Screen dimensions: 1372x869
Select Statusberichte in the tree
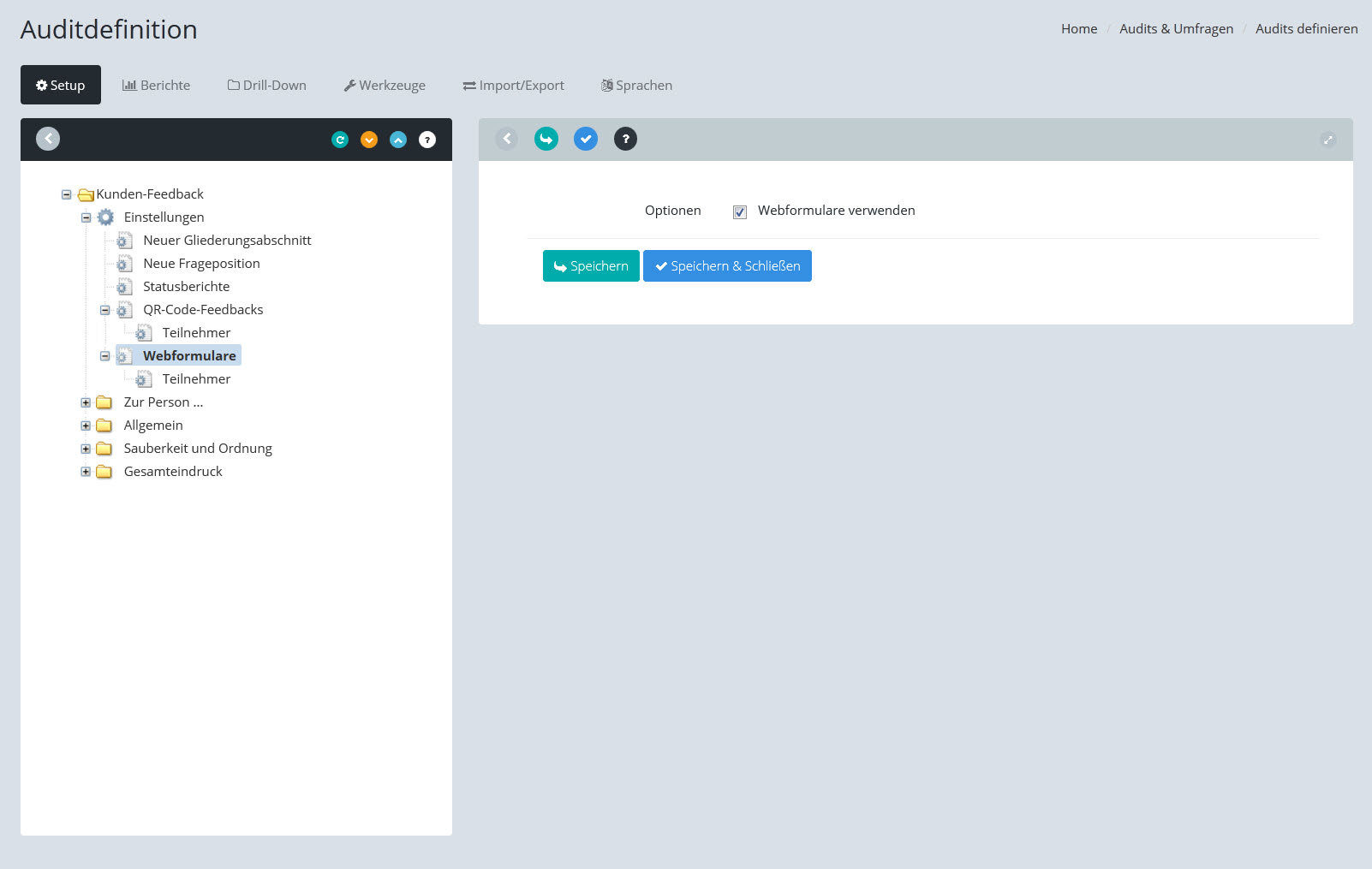pyautogui.click(x=186, y=287)
